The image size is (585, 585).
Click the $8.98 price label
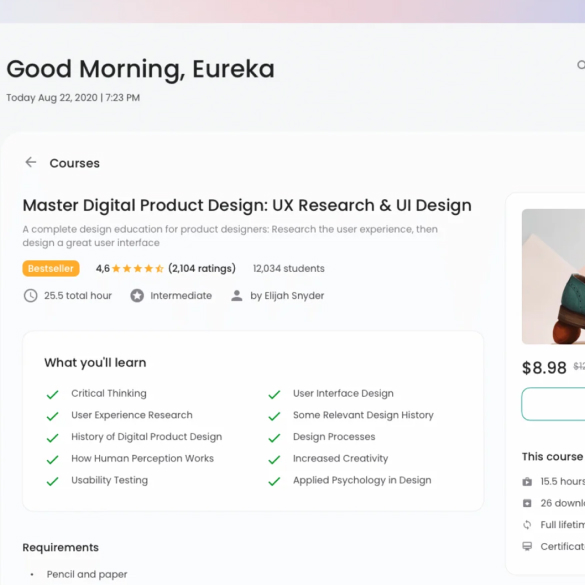[x=544, y=368]
